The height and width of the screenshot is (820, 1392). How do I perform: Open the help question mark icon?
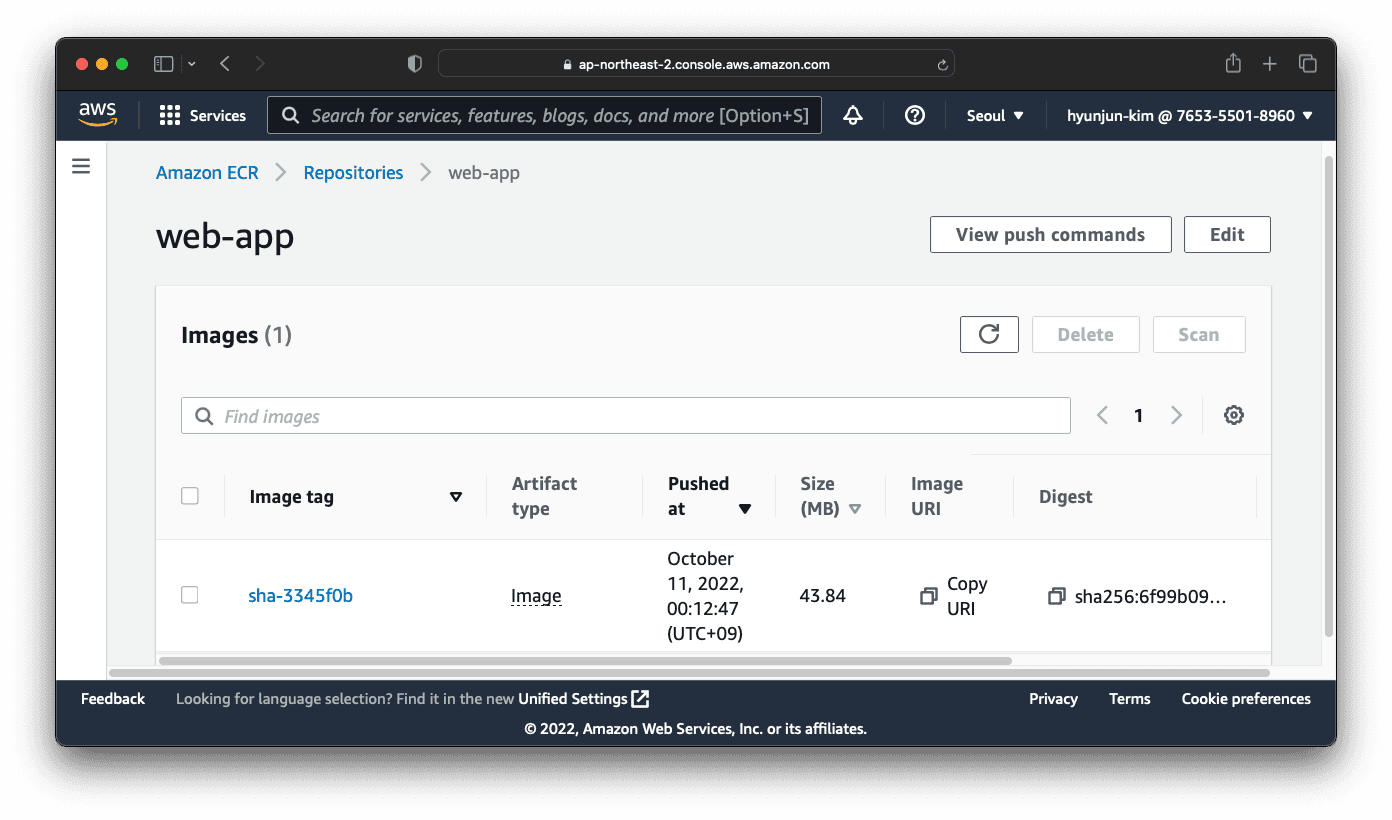coord(914,115)
